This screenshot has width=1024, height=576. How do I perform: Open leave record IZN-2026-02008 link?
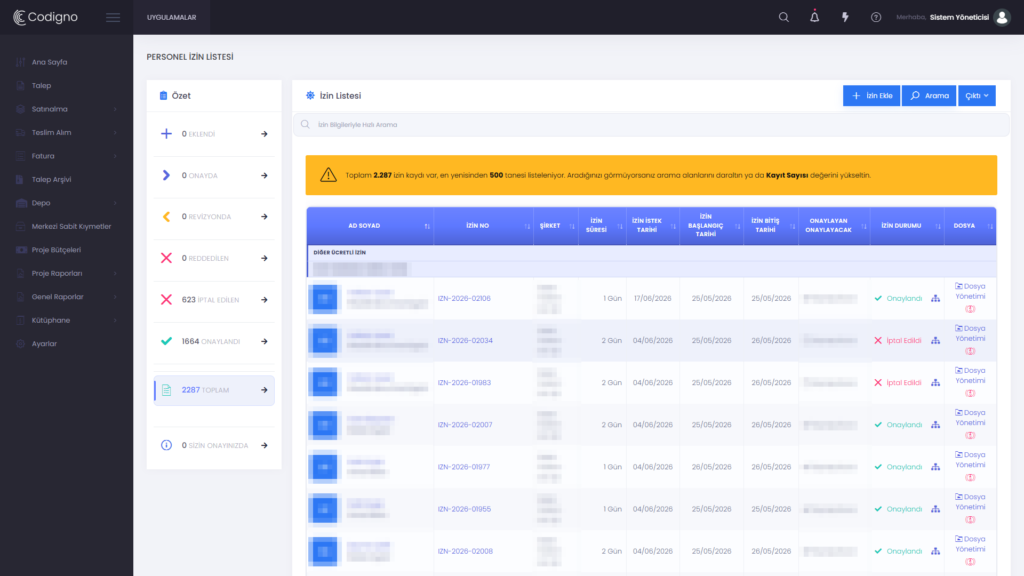(x=465, y=551)
